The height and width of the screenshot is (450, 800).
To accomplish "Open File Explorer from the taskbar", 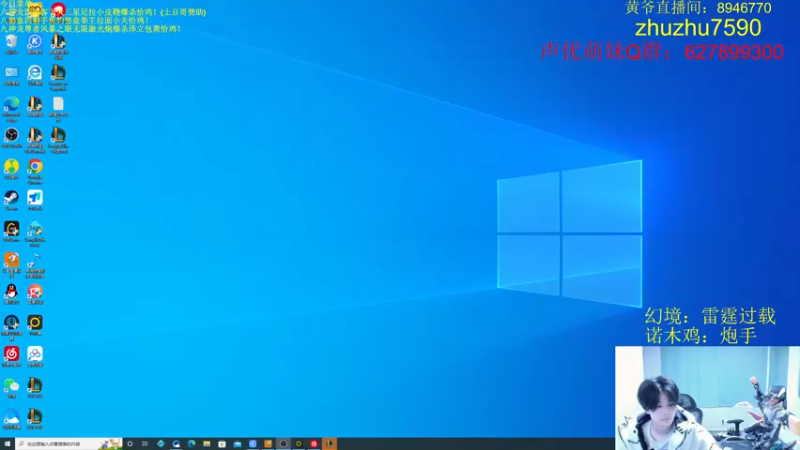I will (207, 444).
